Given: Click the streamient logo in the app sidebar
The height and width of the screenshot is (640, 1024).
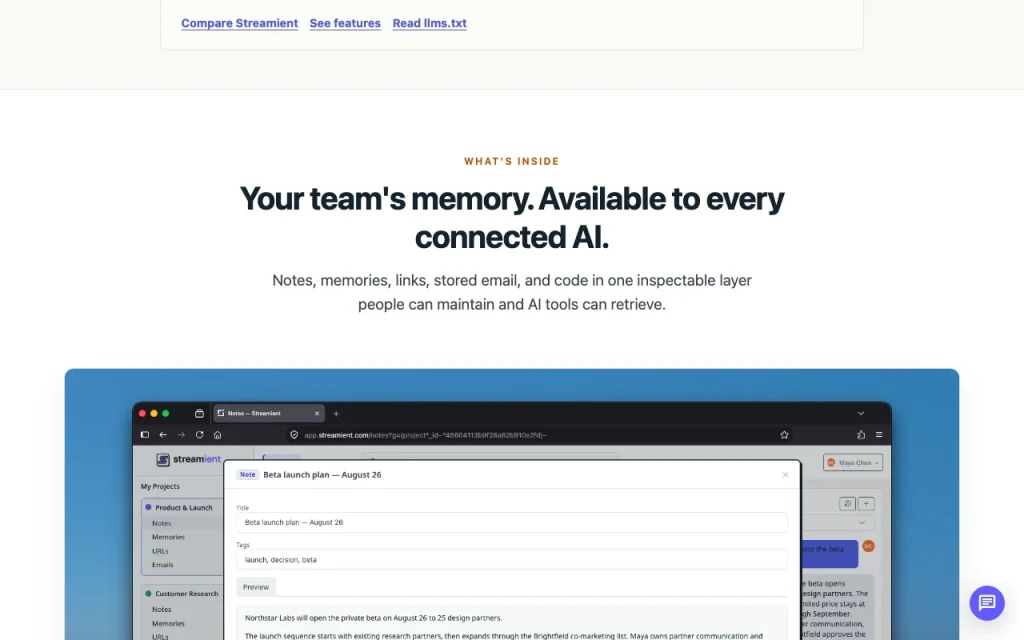Looking at the screenshot, I should click(x=189, y=459).
